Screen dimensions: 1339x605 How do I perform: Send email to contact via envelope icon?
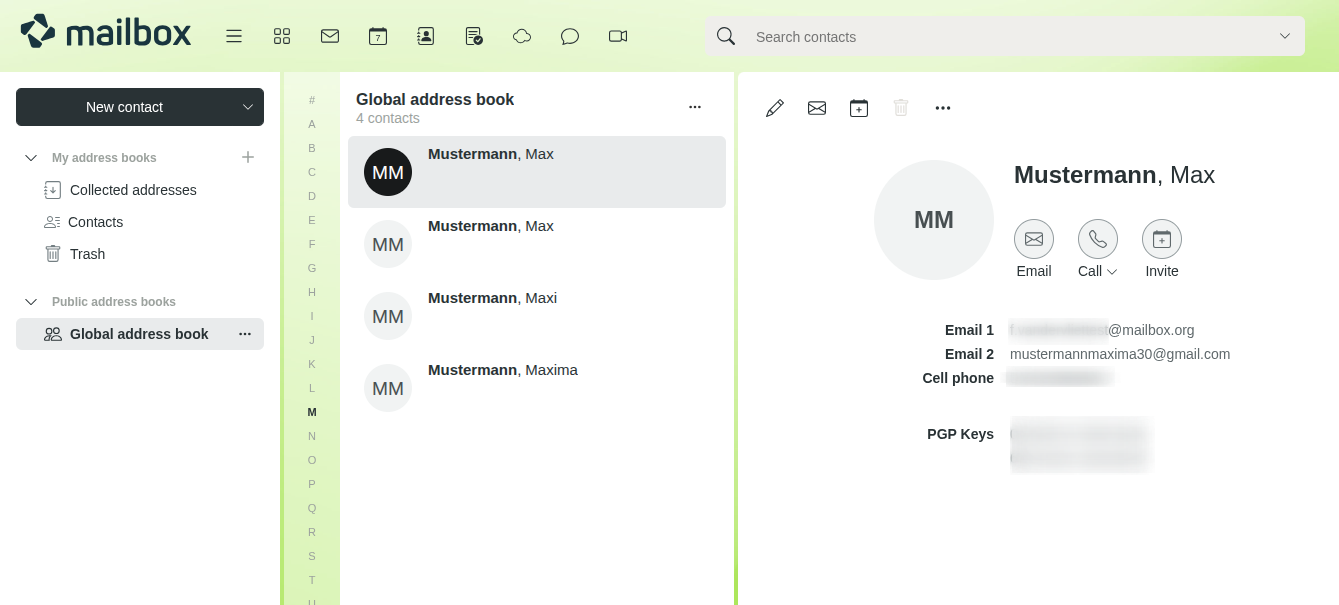tap(817, 107)
